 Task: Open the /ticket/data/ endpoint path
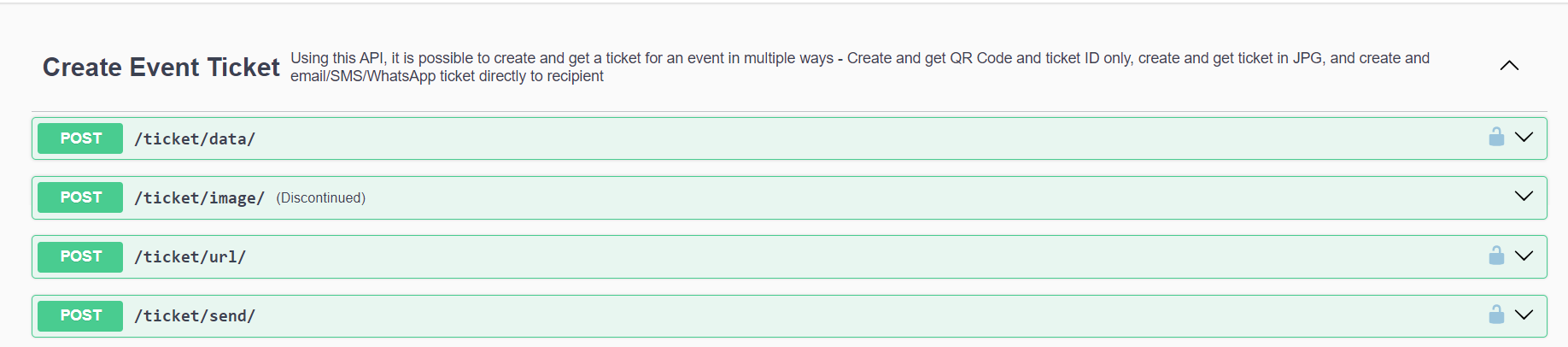195,138
